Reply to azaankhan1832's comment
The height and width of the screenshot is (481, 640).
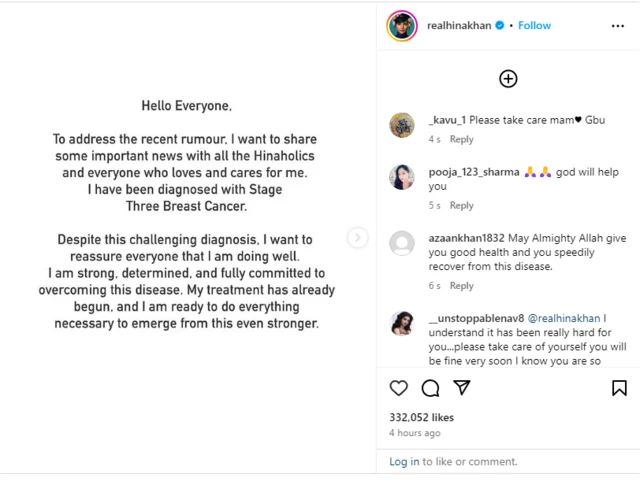461,286
